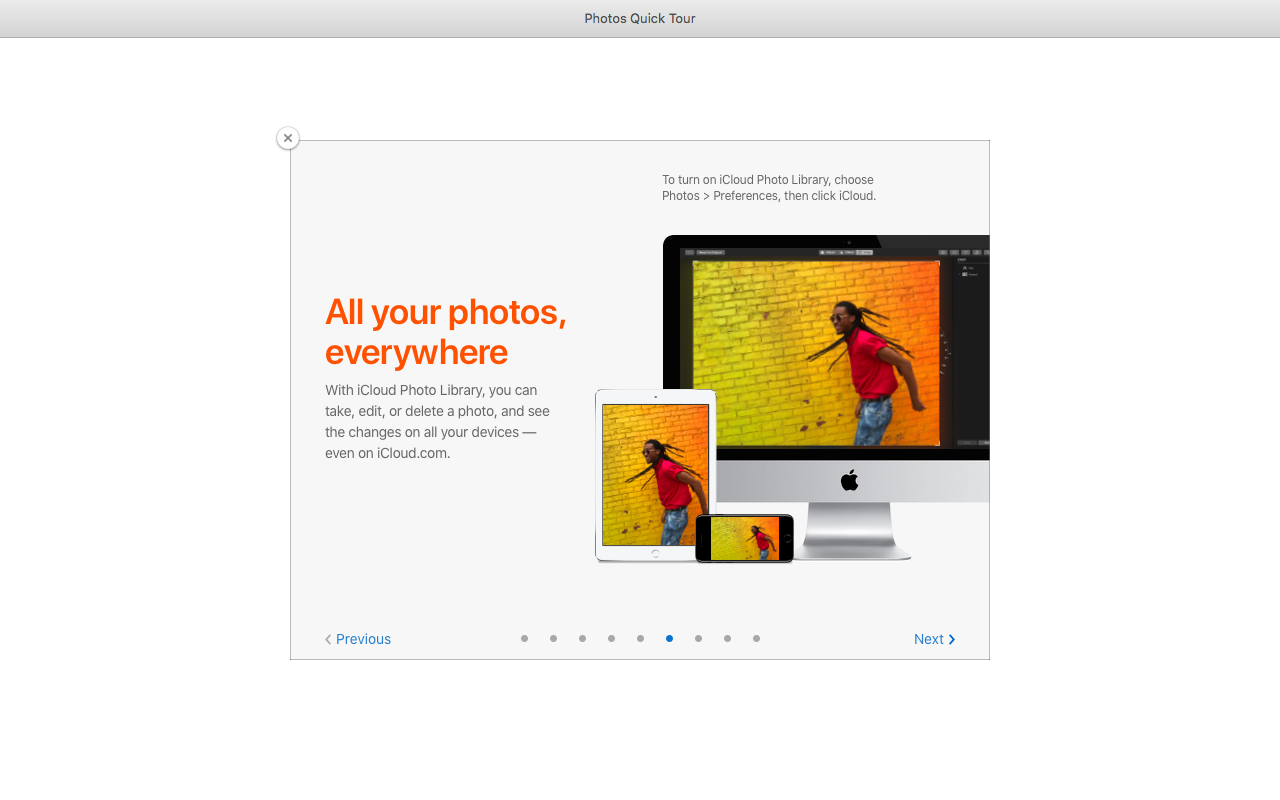Advance to the Next tour slide

[x=934, y=639]
